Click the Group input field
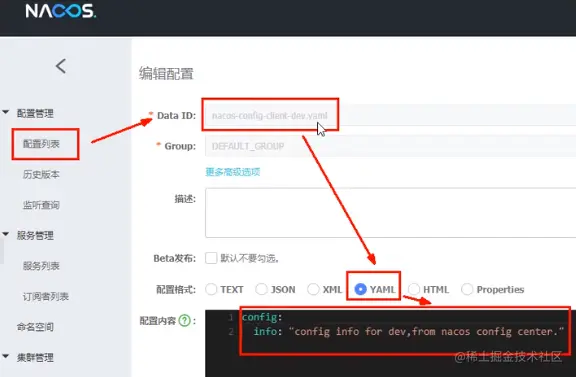Screen dimensions: 576x377 pyautogui.click(x=390, y=146)
